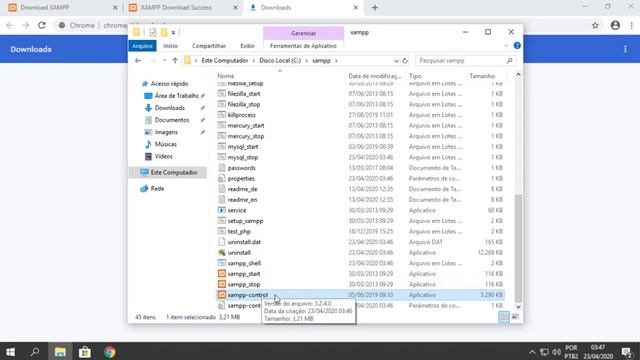Select the killprocess batch file icon
The width and height of the screenshot is (640, 360).
(222, 115)
